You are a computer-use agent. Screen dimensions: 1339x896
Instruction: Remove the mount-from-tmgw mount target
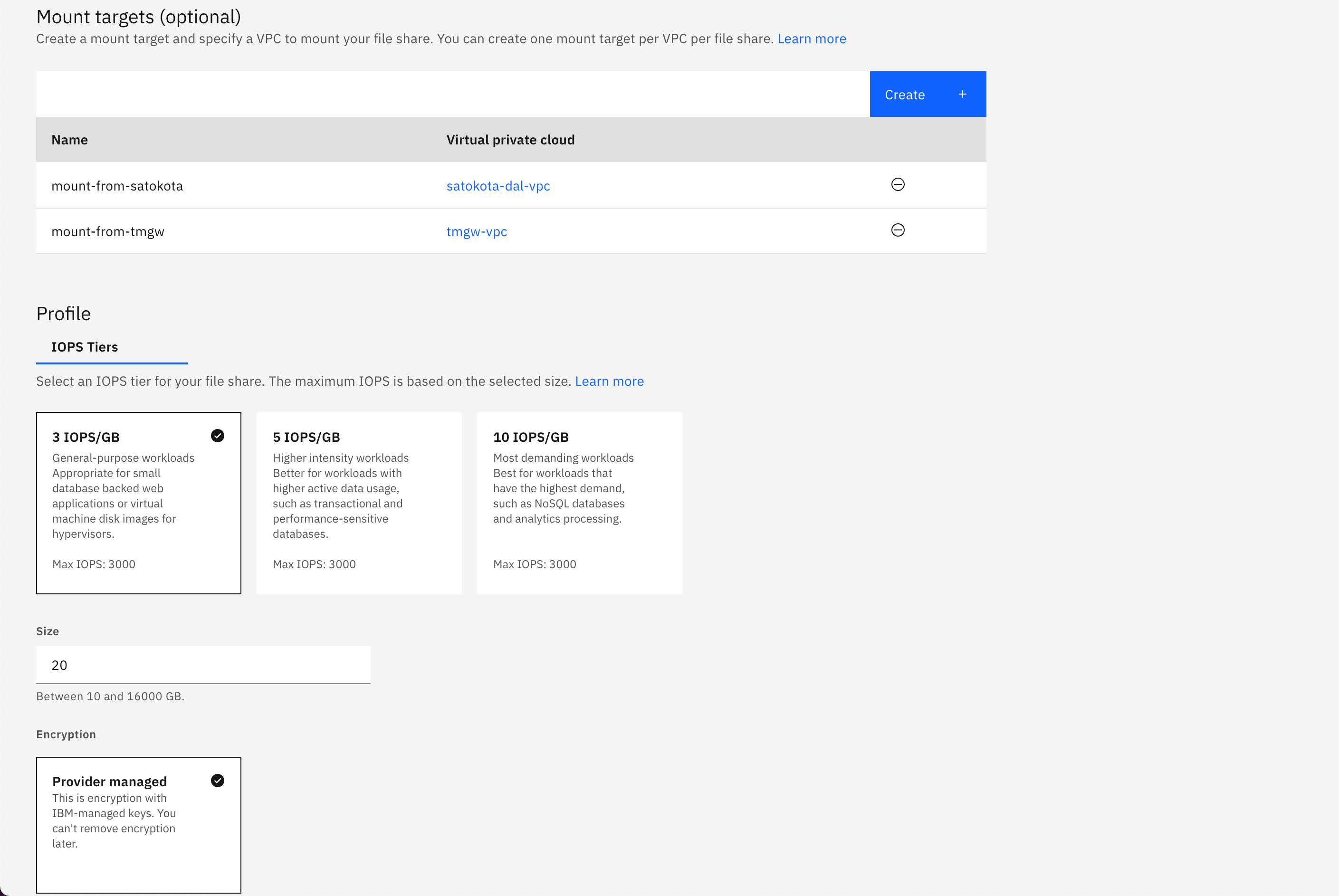(897, 230)
